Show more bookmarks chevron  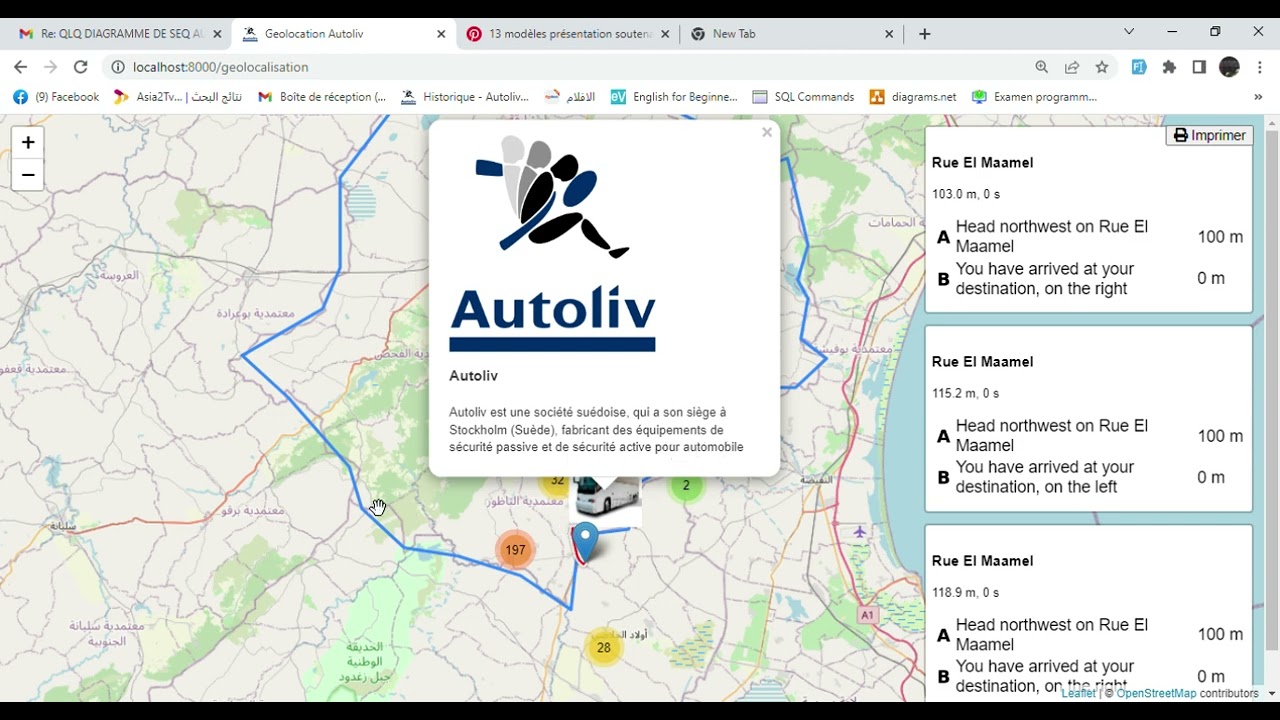(1258, 97)
